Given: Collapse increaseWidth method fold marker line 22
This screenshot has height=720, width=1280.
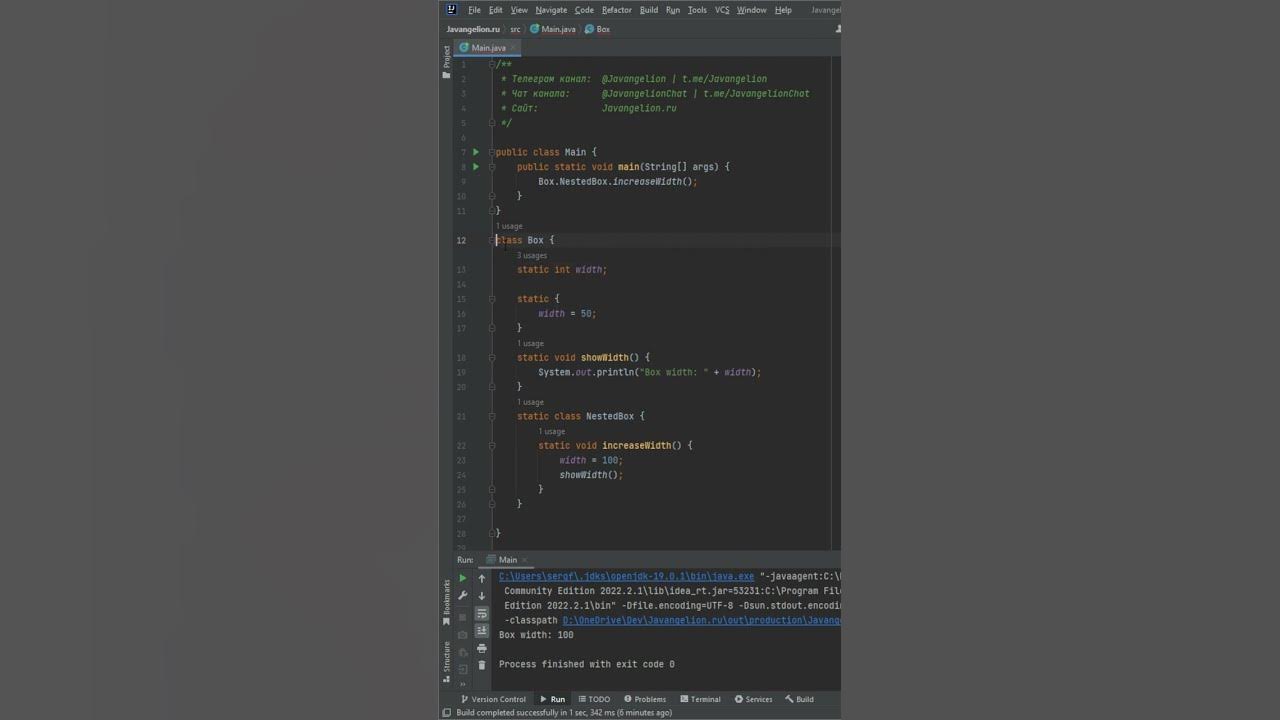Looking at the screenshot, I should [492, 446].
